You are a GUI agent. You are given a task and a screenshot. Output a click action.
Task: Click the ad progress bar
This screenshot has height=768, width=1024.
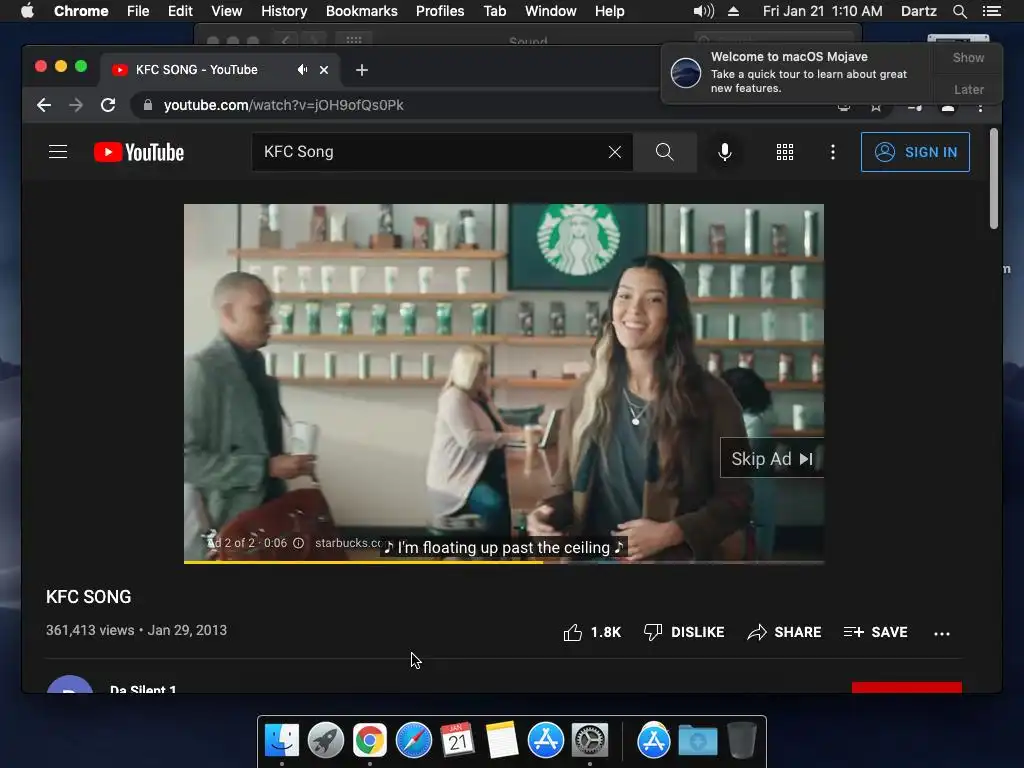coord(504,562)
